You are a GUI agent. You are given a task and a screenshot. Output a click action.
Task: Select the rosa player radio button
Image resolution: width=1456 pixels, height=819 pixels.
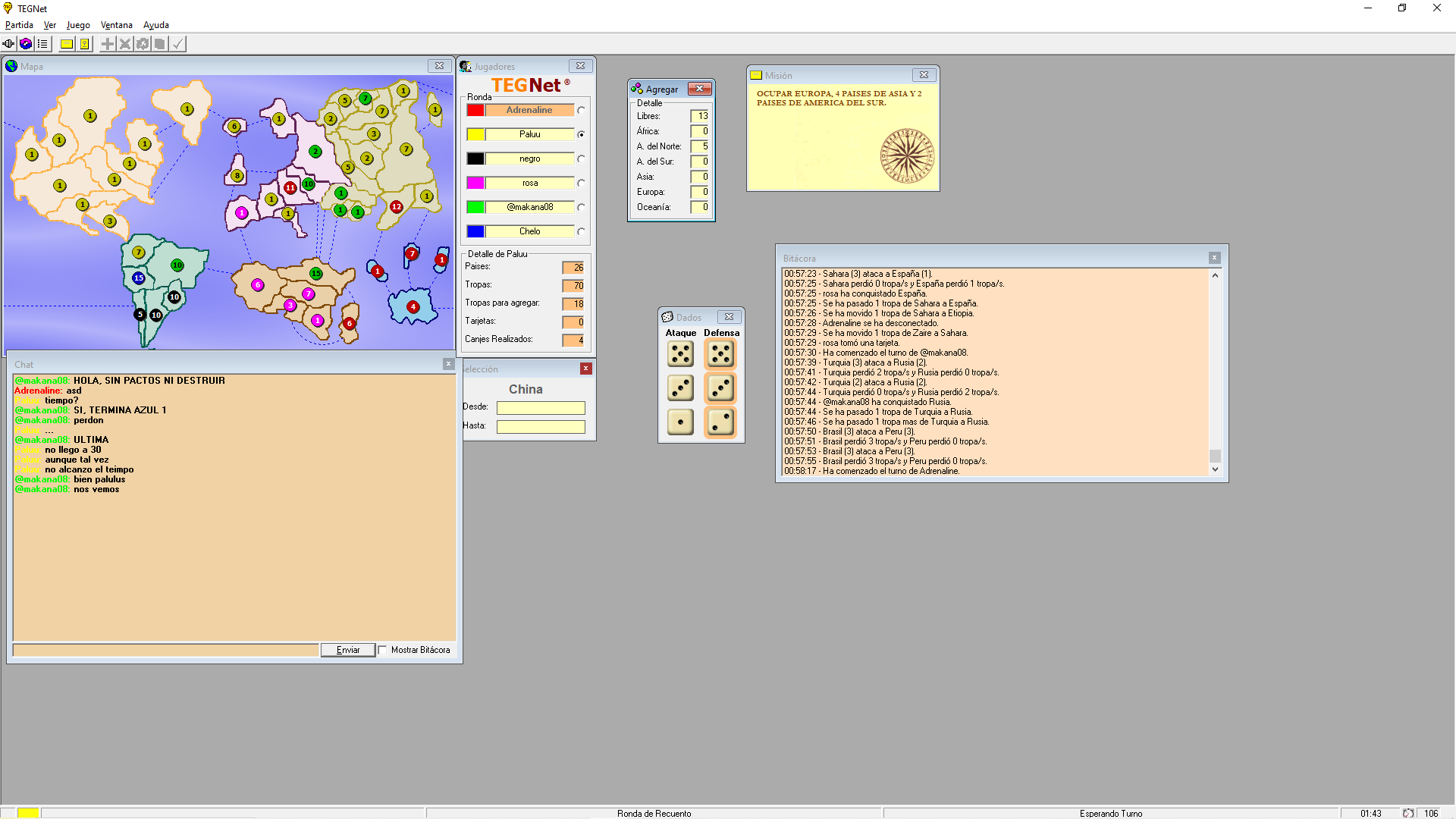click(581, 184)
